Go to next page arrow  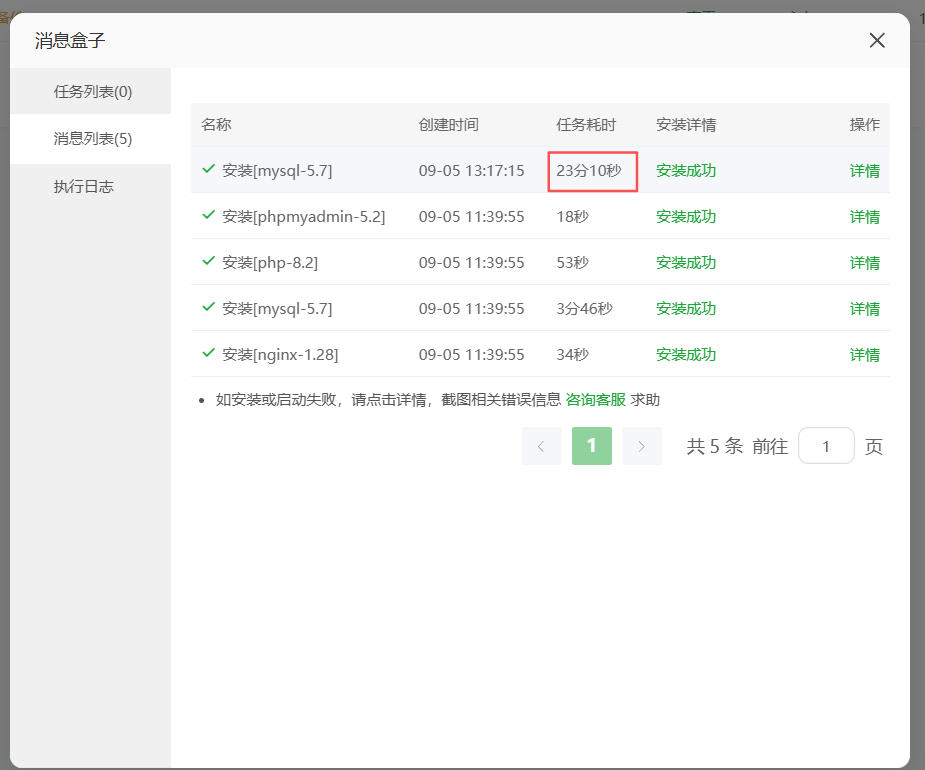coord(642,446)
